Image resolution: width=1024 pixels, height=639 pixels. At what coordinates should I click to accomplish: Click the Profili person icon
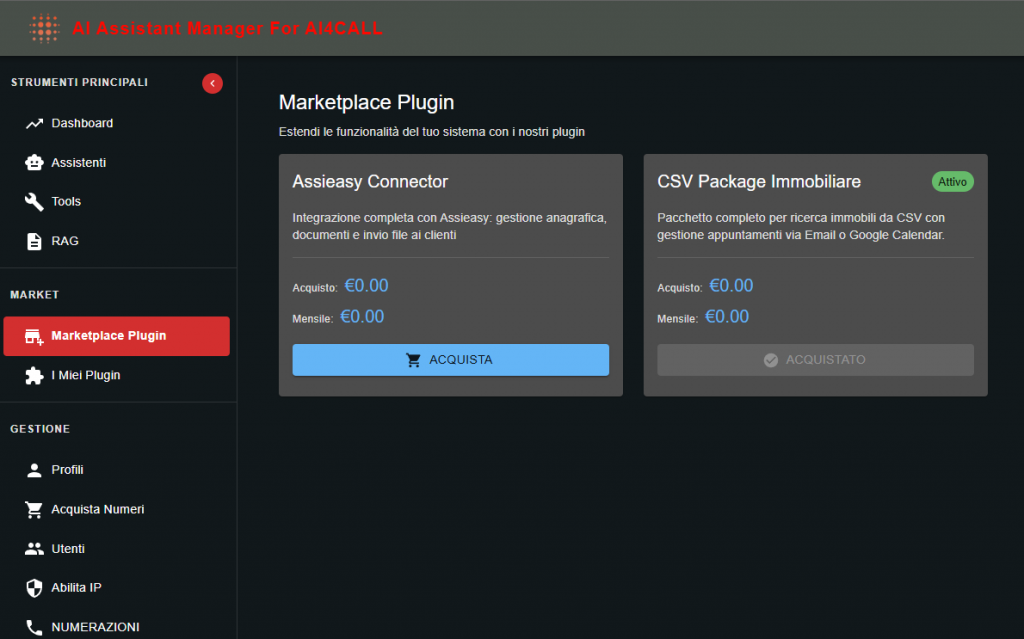click(34, 470)
